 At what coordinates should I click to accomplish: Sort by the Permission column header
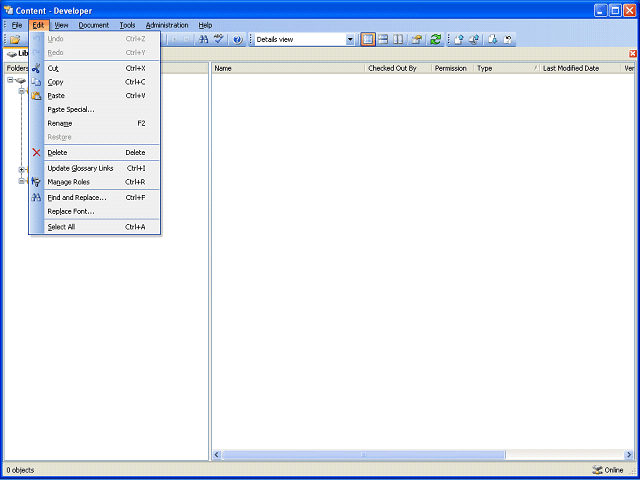[x=452, y=69]
